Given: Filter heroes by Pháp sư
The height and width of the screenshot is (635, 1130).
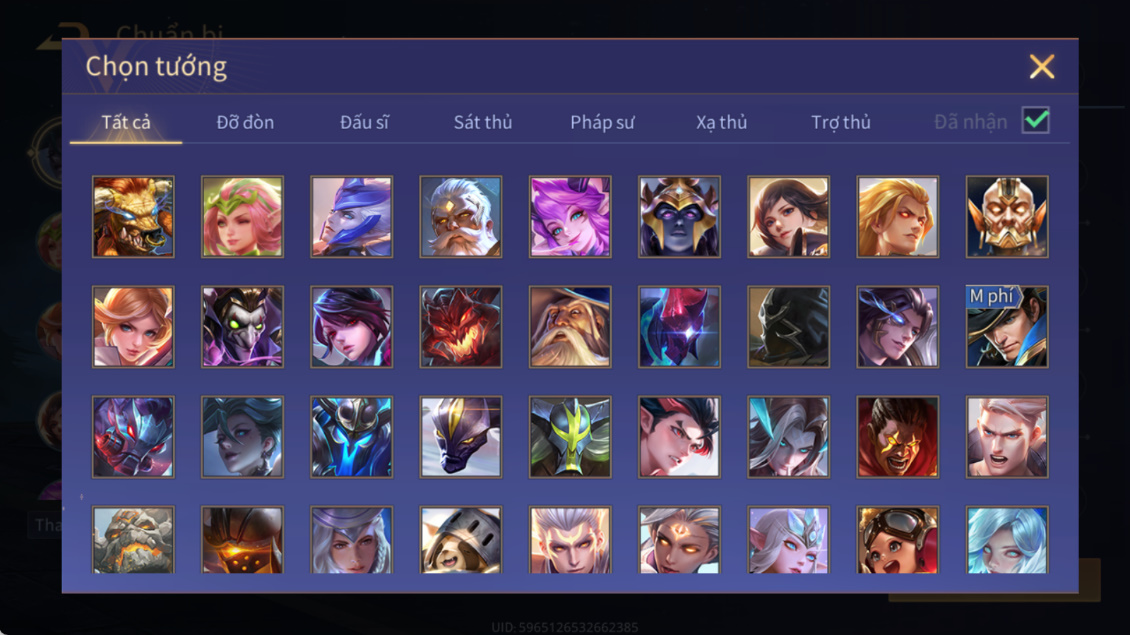Looking at the screenshot, I should 602,122.
